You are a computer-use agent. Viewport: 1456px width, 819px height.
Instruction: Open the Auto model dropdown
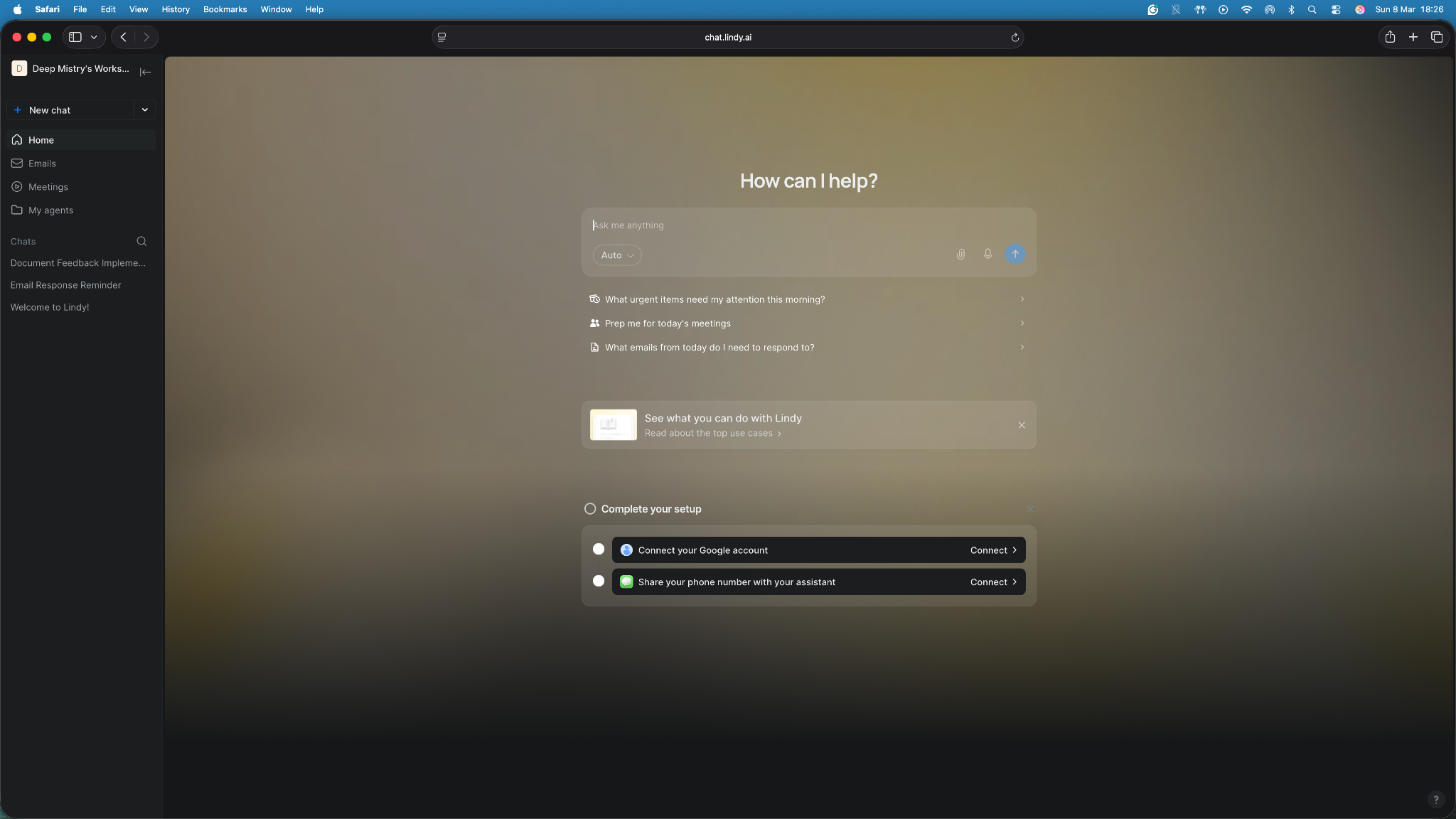point(616,255)
